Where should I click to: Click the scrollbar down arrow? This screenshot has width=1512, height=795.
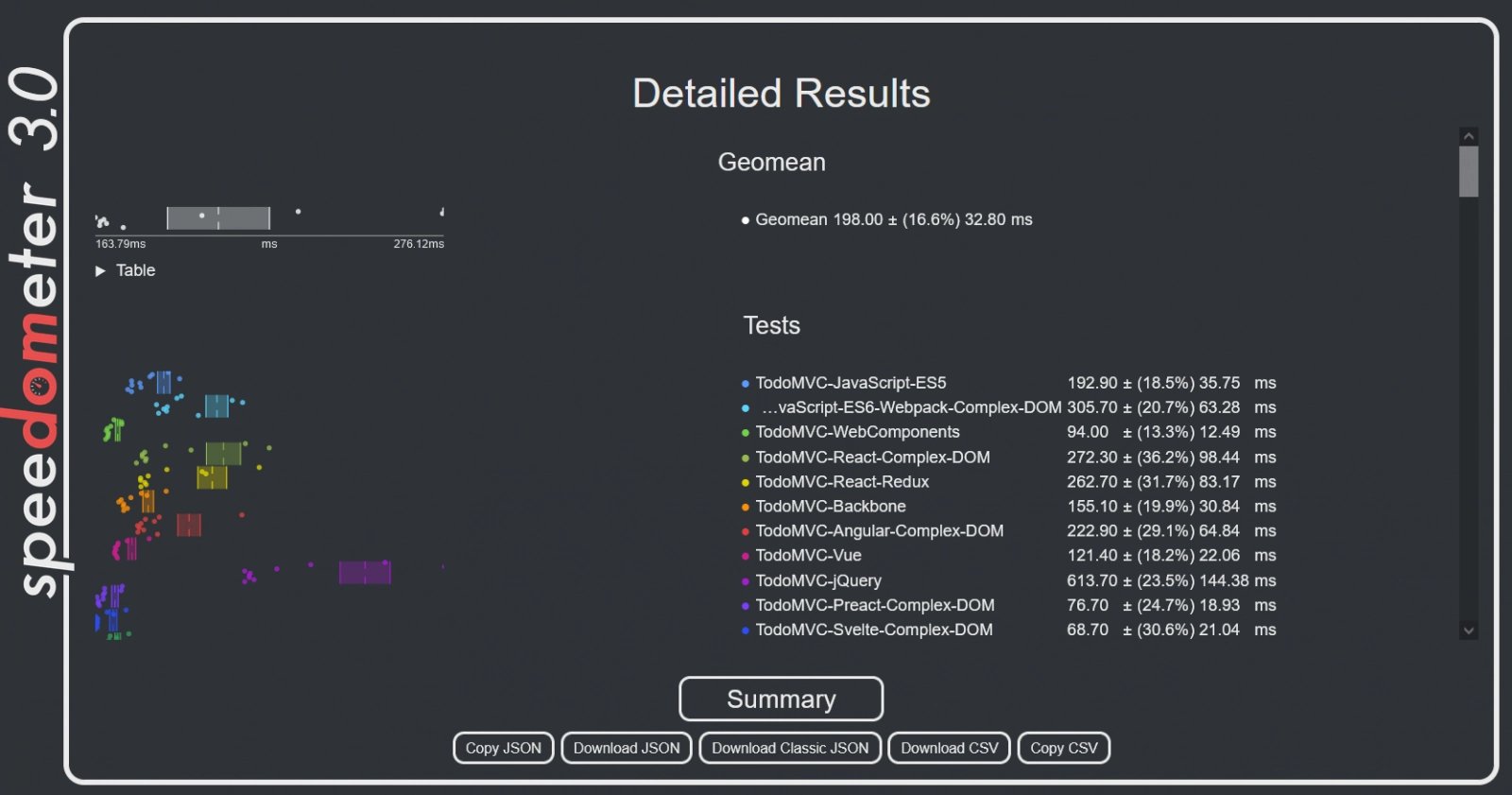pos(1469,631)
